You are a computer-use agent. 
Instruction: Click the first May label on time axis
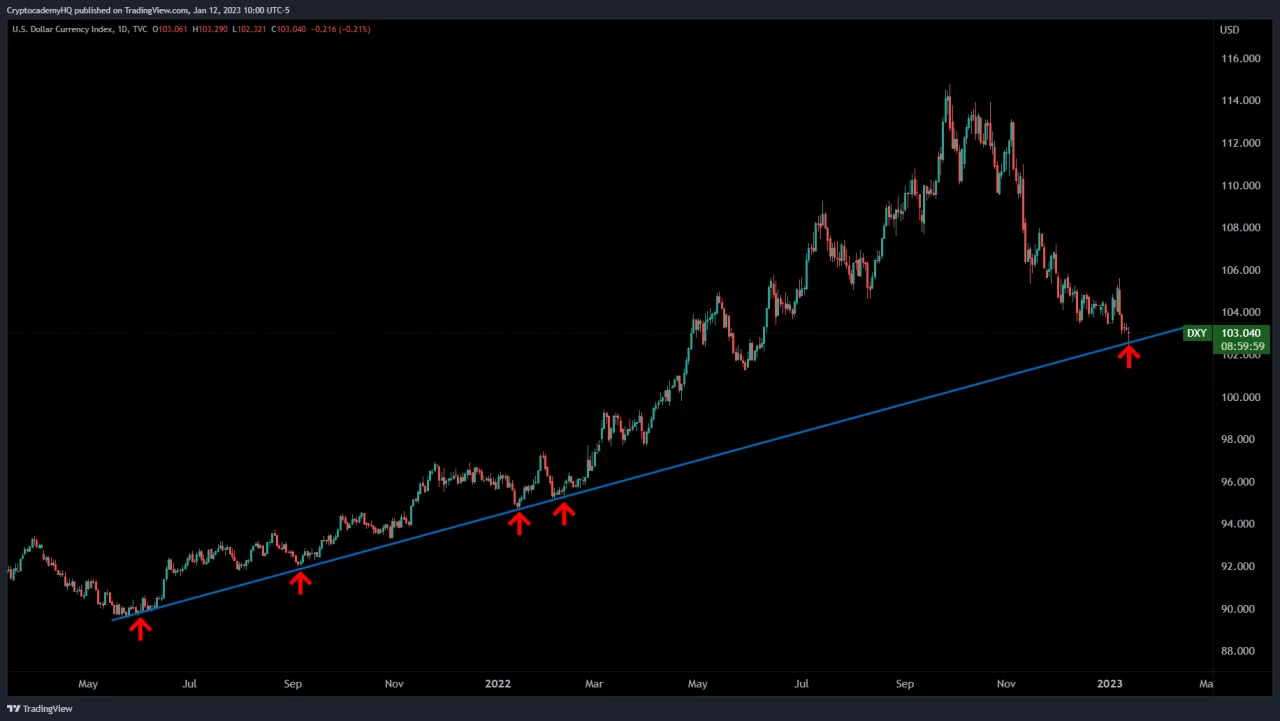(88, 684)
